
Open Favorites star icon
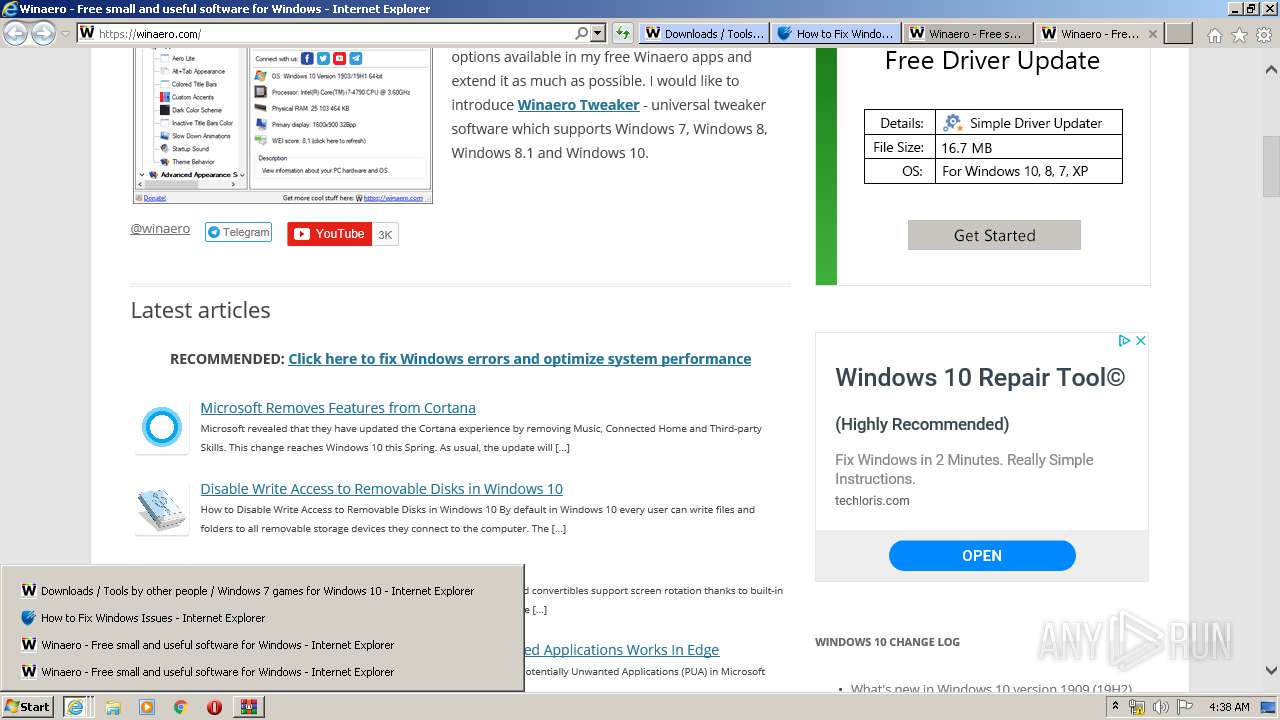pos(1239,35)
